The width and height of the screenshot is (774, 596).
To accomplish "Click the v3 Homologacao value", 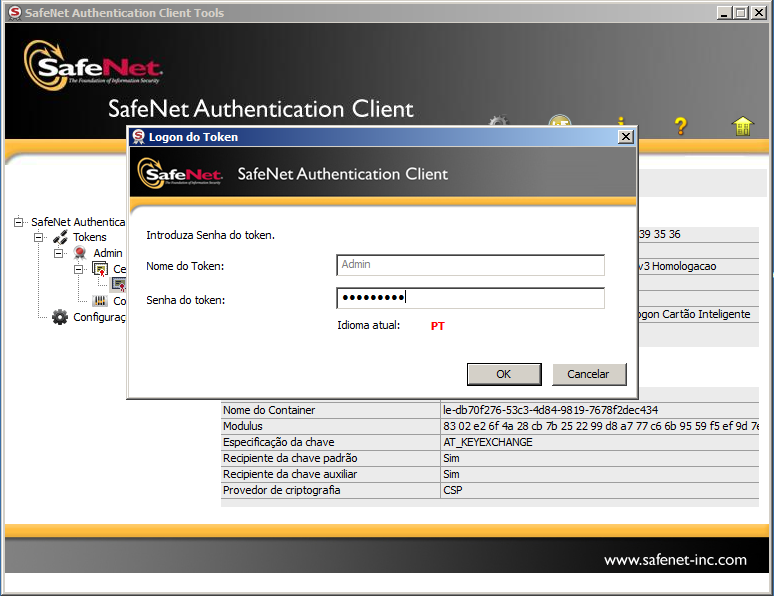I will click(678, 266).
